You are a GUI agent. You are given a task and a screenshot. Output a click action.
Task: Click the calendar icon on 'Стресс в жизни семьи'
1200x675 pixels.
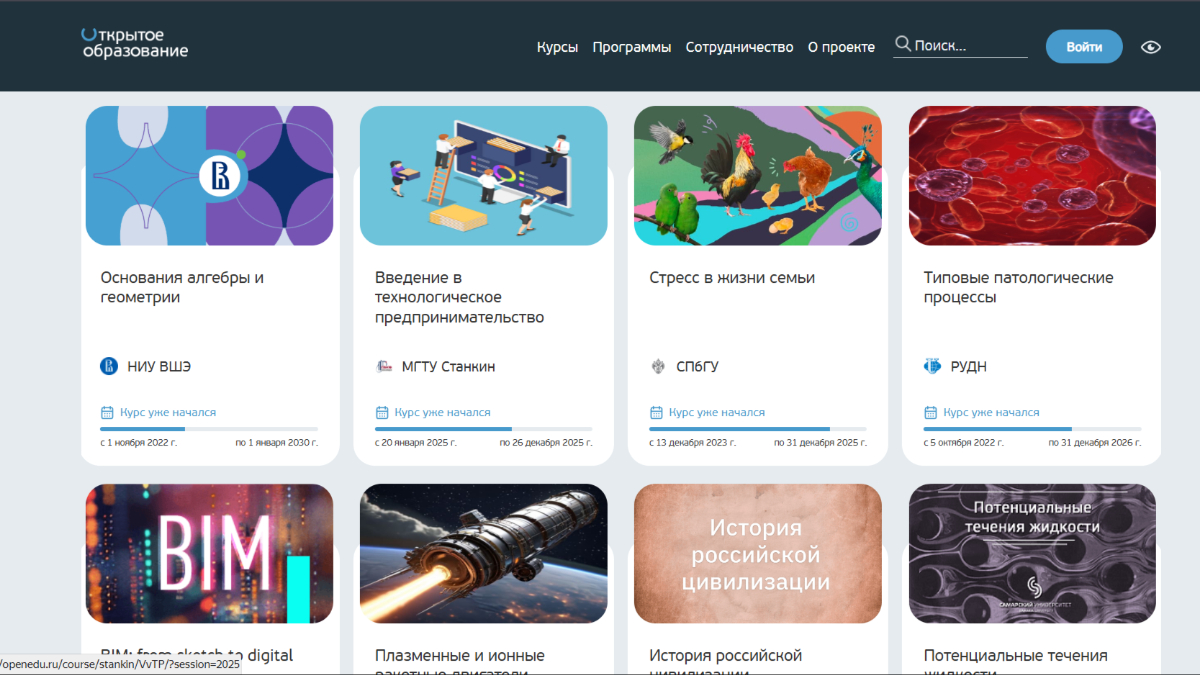(x=655, y=412)
